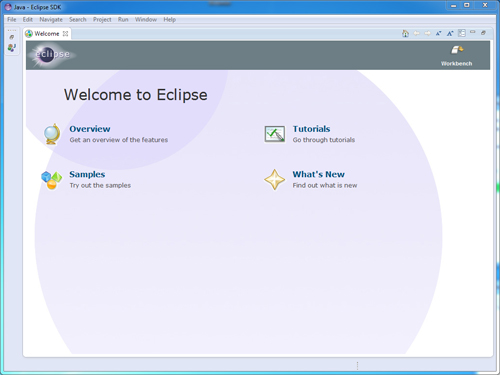Image resolution: width=500 pixels, height=375 pixels.
Task: Follow the Overview heading link
Action: click(x=90, y=129)
